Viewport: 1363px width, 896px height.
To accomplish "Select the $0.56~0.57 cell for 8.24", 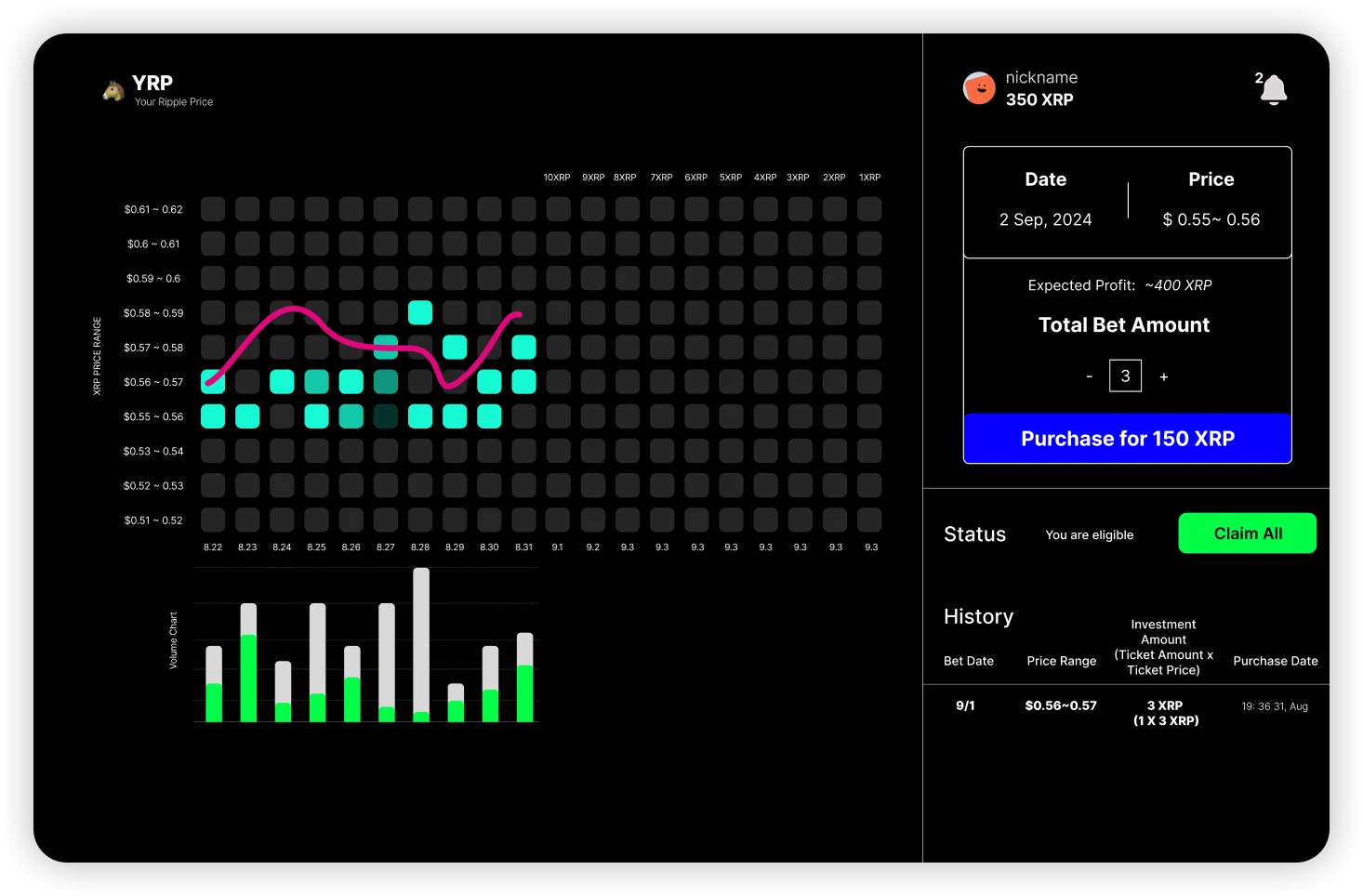I will tap(282, 382).
